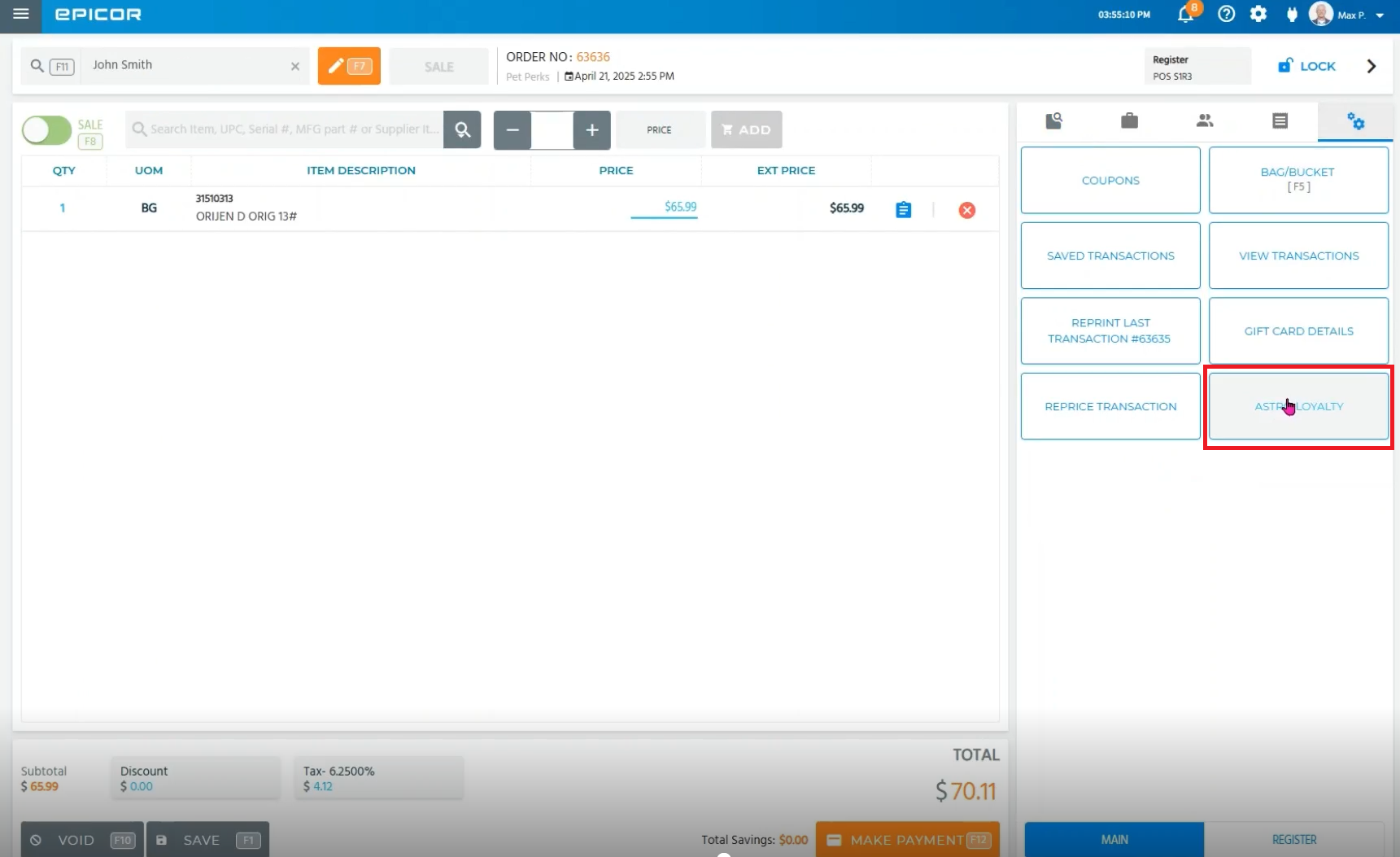Open the hamburger navigation menu

click(x=21, y=14)
